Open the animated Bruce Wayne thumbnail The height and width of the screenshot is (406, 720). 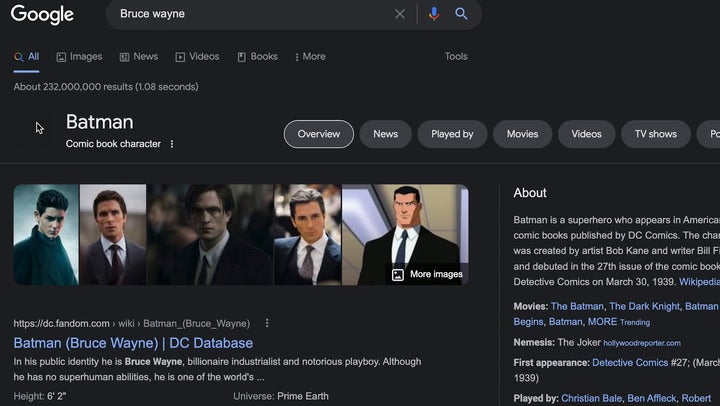pos(404,225)
